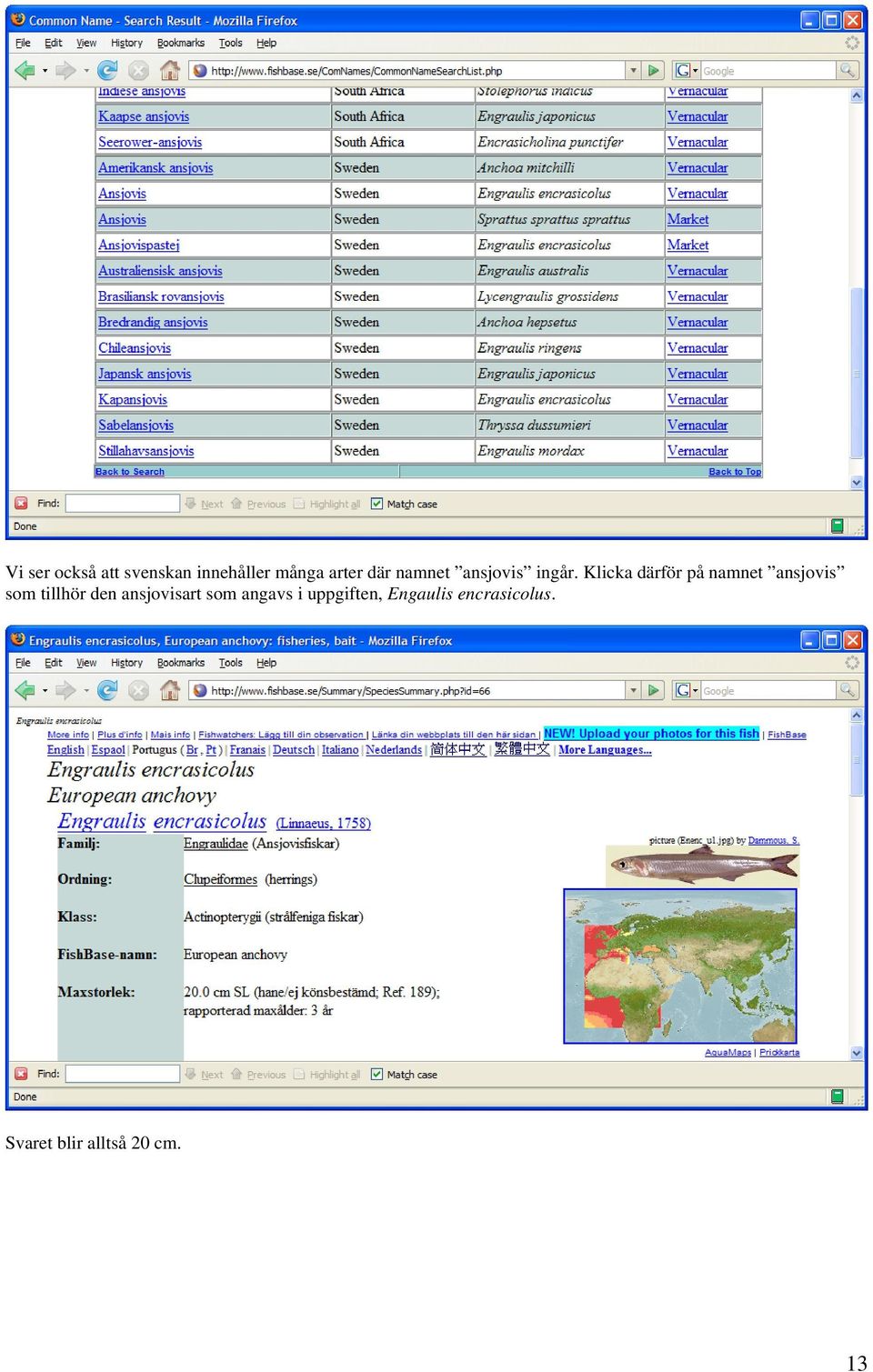Click Find Previous in Engraulis encrasicolus window
Image resolution: width=873 pixels, height=1372 pixels.
pyautogui.click(x=258, y=1074)
